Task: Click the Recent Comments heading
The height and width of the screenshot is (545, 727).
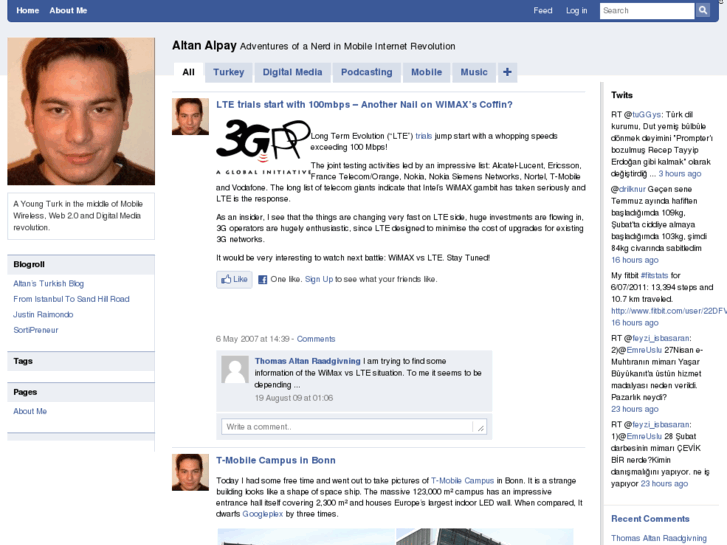Action: 650,519
